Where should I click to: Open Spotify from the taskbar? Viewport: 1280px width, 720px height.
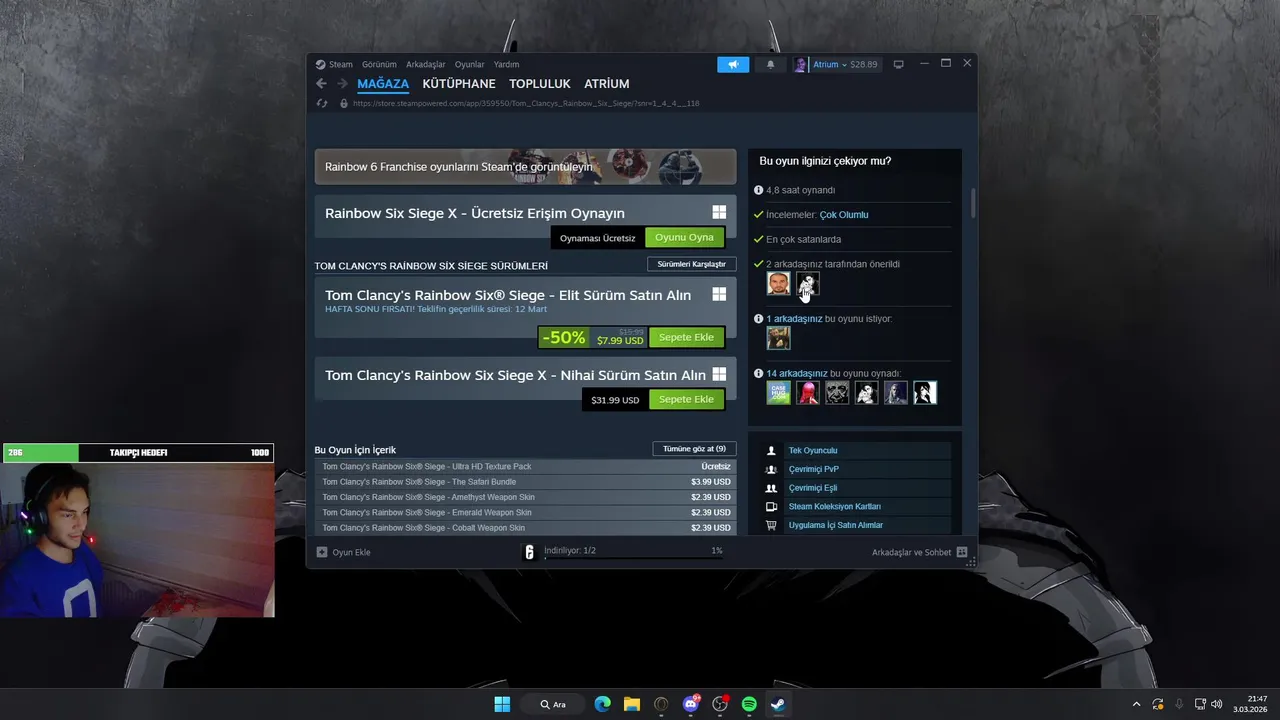click(x=749, y=704)
